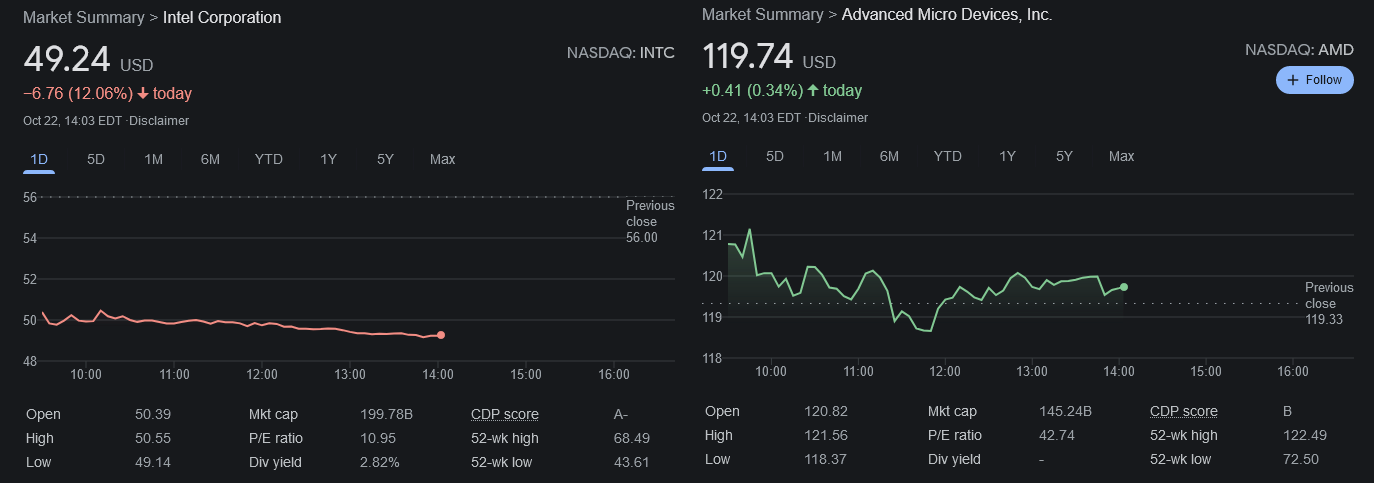Open Market Summary link above Intel Corporation
This screenshot has width=1374, height=483.
coord(83,17)
